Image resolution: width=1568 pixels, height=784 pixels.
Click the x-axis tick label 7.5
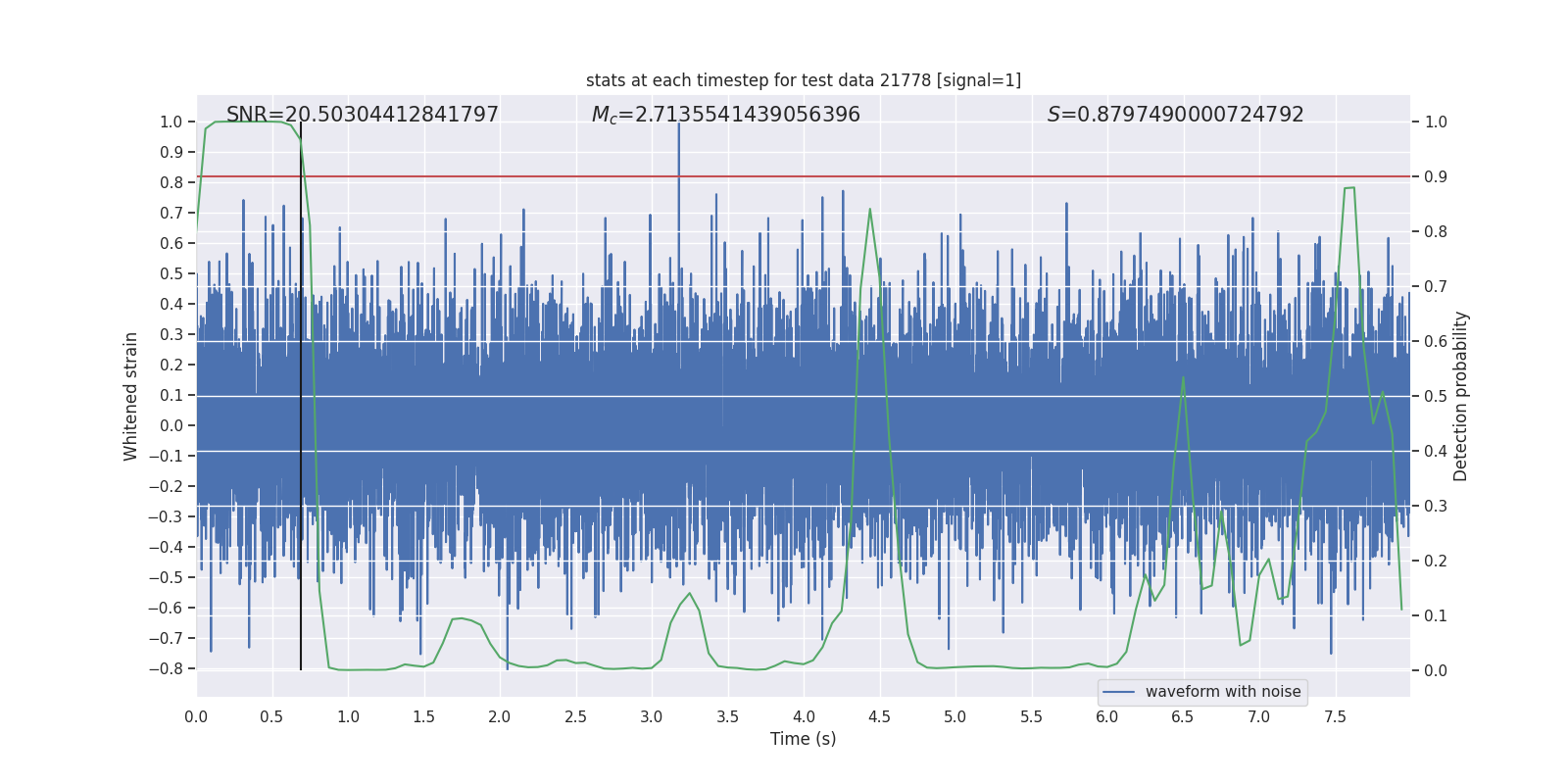tap(1335, 717)
